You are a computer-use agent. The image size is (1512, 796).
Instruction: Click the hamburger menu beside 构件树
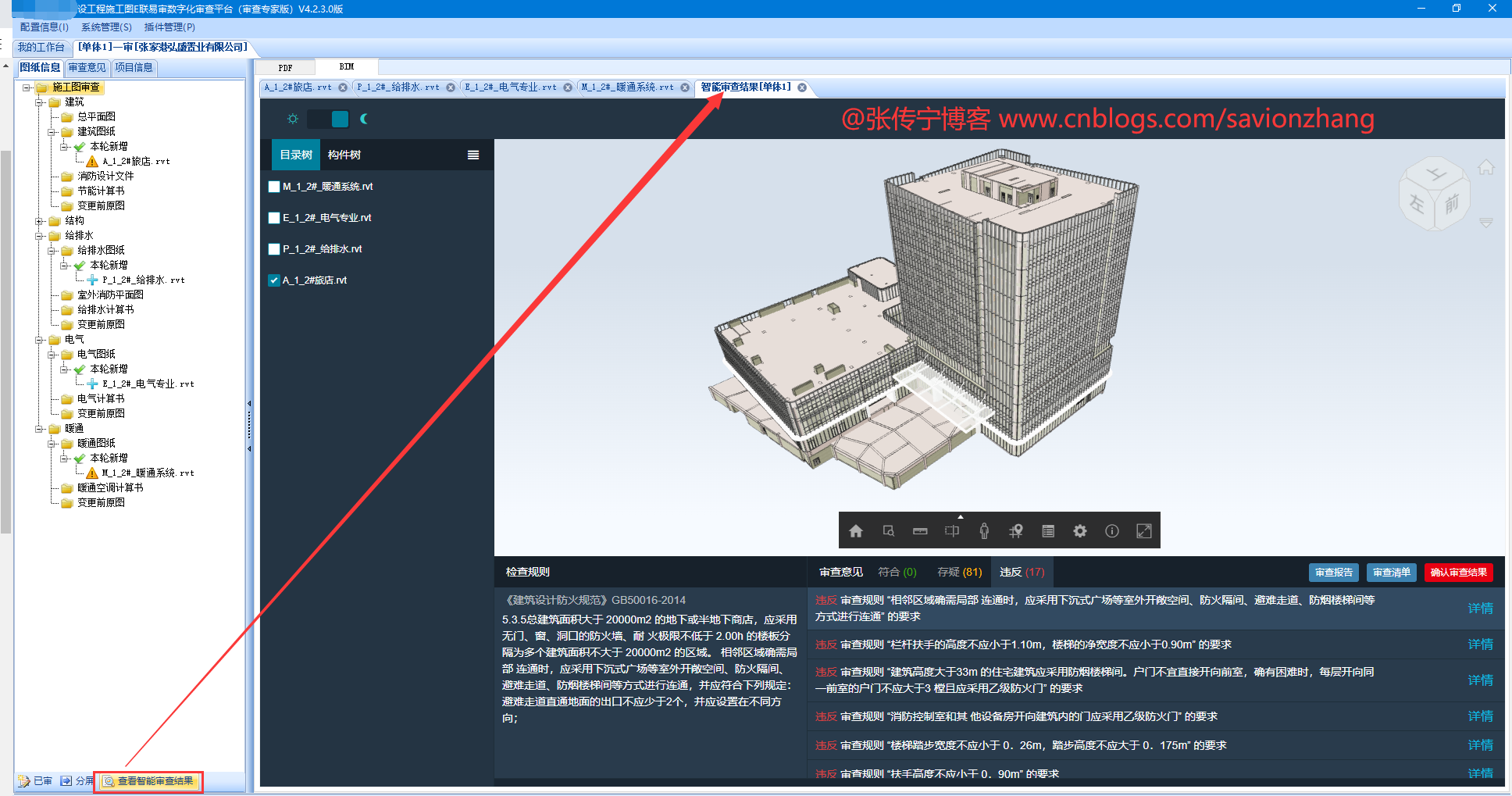[x=473, y=155]
